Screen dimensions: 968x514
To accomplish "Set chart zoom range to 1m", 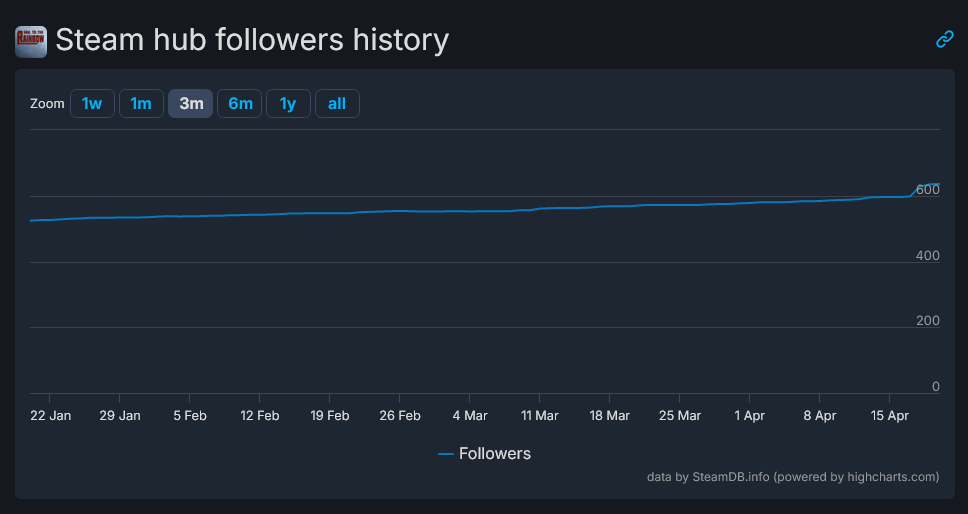I will pos(141,103).
